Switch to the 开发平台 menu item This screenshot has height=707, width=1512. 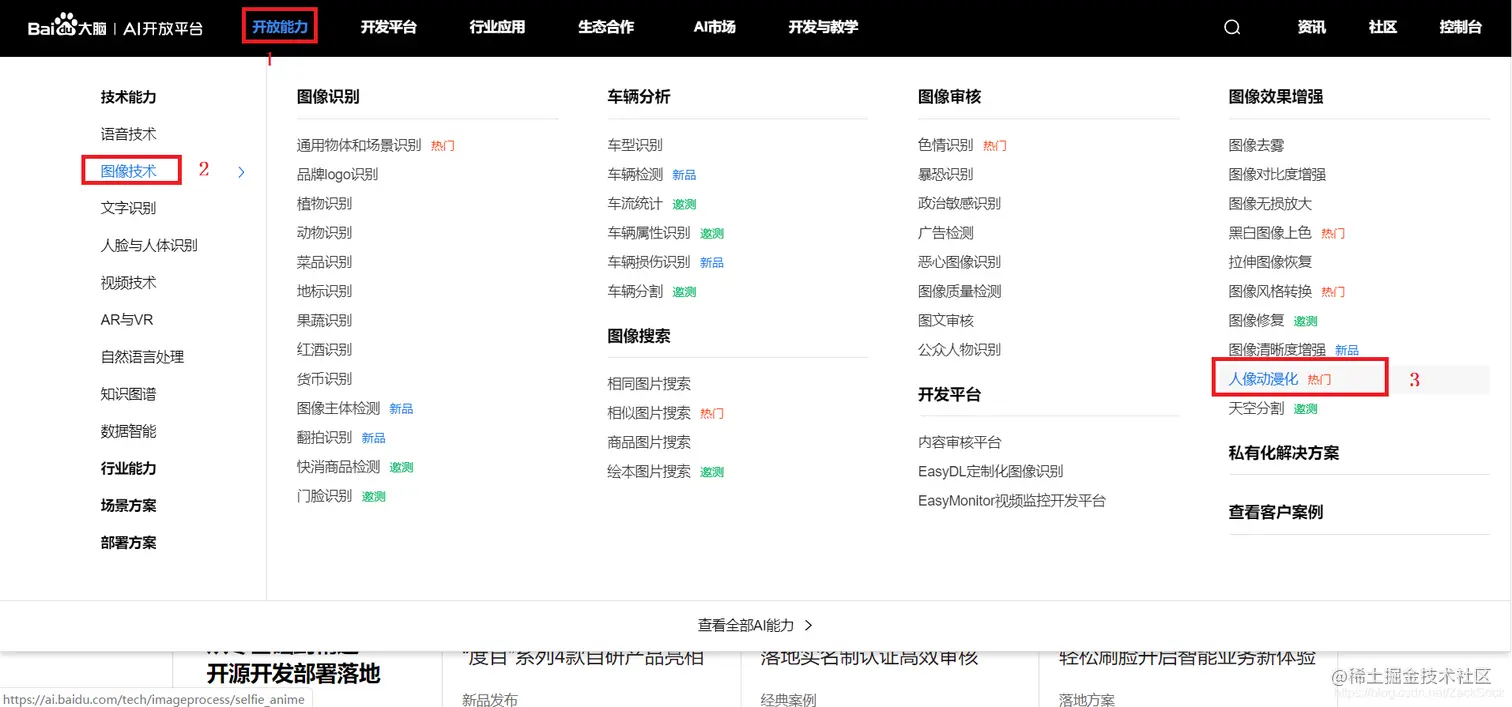(x=389, y=27)
